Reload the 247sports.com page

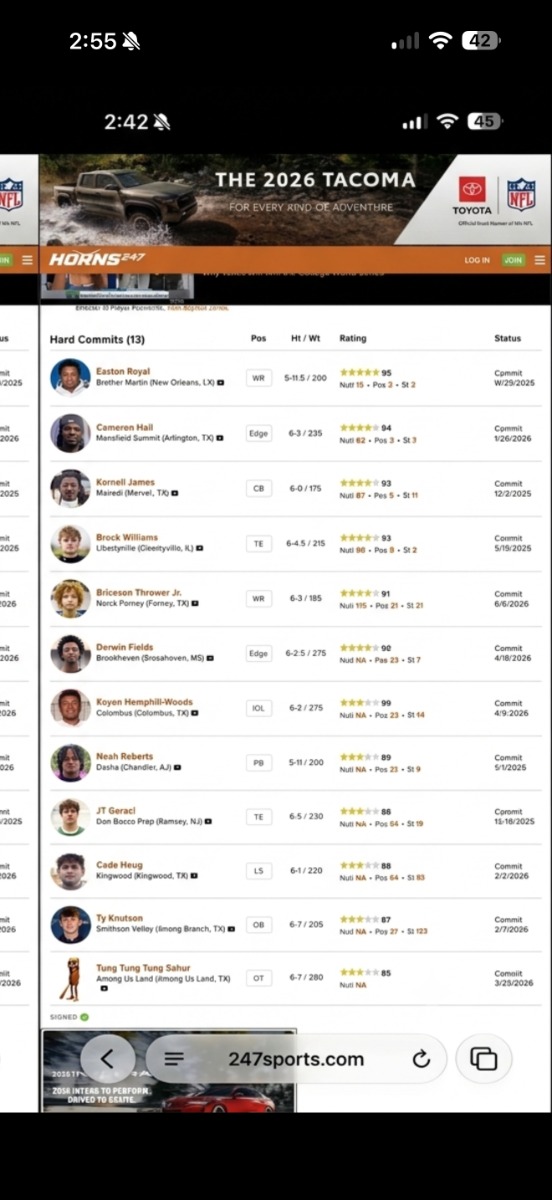421,1059
